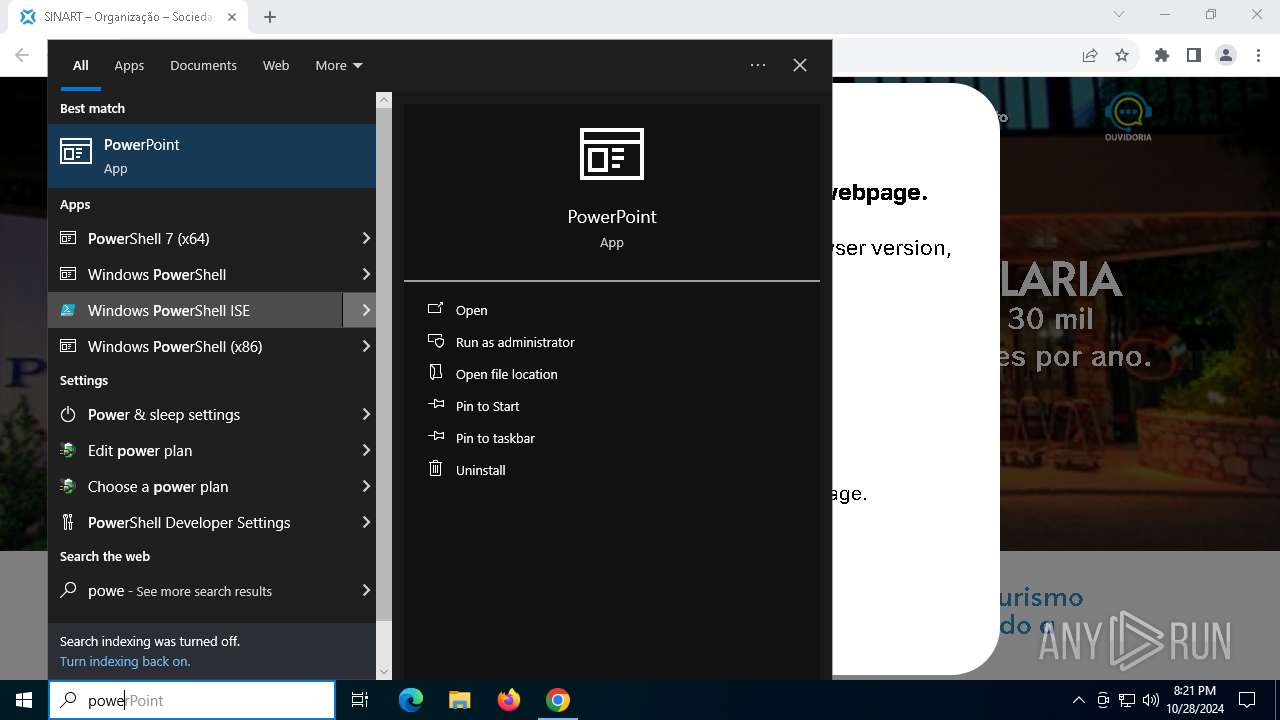
Task: Expand Edit power plan arrow
Action: click(x=366, y=450)
